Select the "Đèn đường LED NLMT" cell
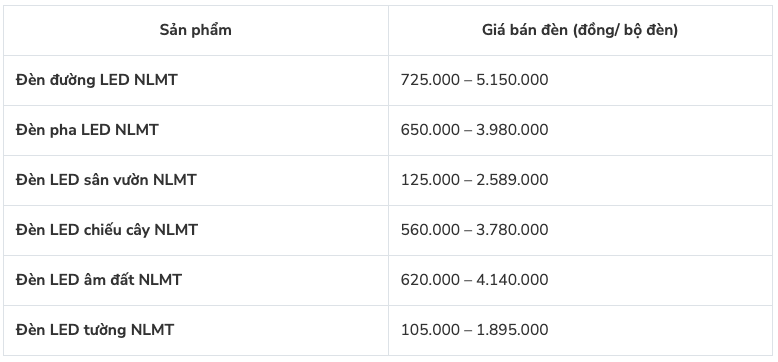This screenshot has width=778, height=362. point(195,80)
